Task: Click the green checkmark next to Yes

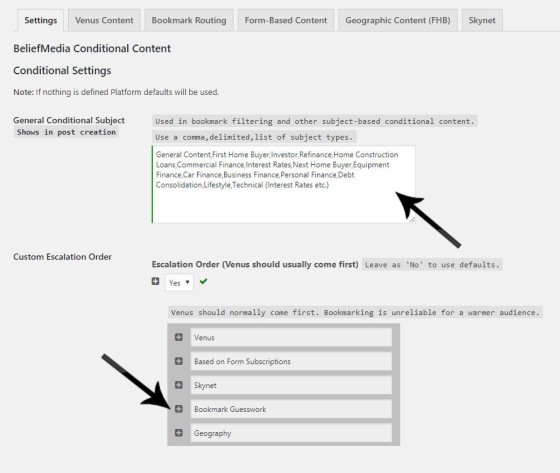Action: tap(203, 282)
